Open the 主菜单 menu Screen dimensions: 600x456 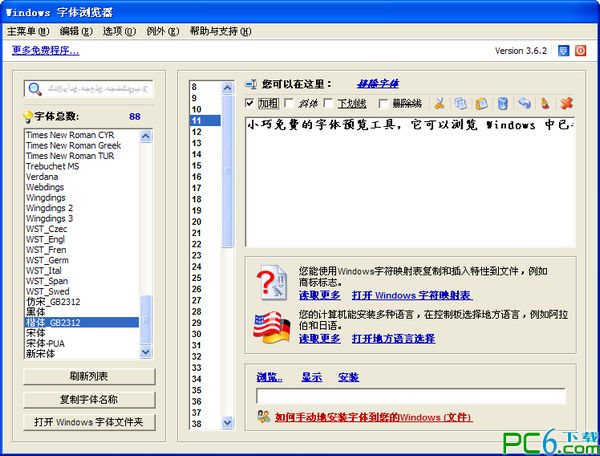tap(28, 31)
